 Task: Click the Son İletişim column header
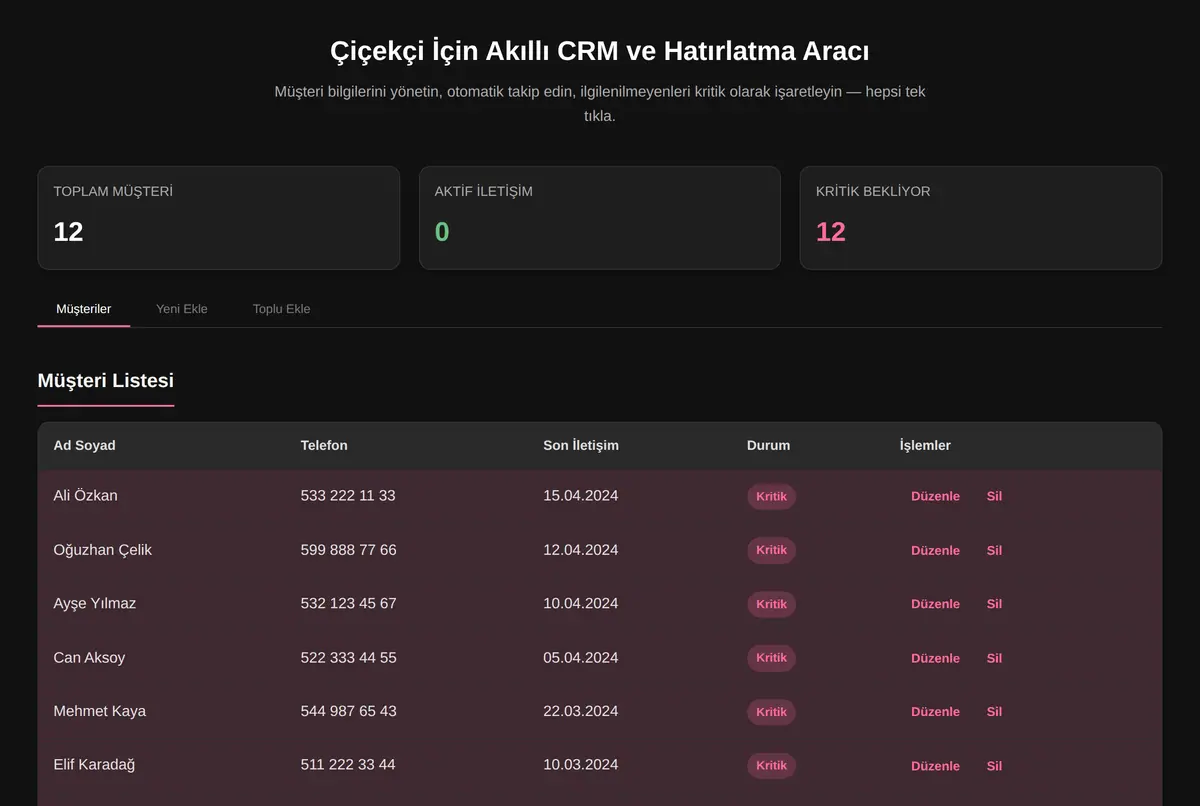tap(581, 445)
